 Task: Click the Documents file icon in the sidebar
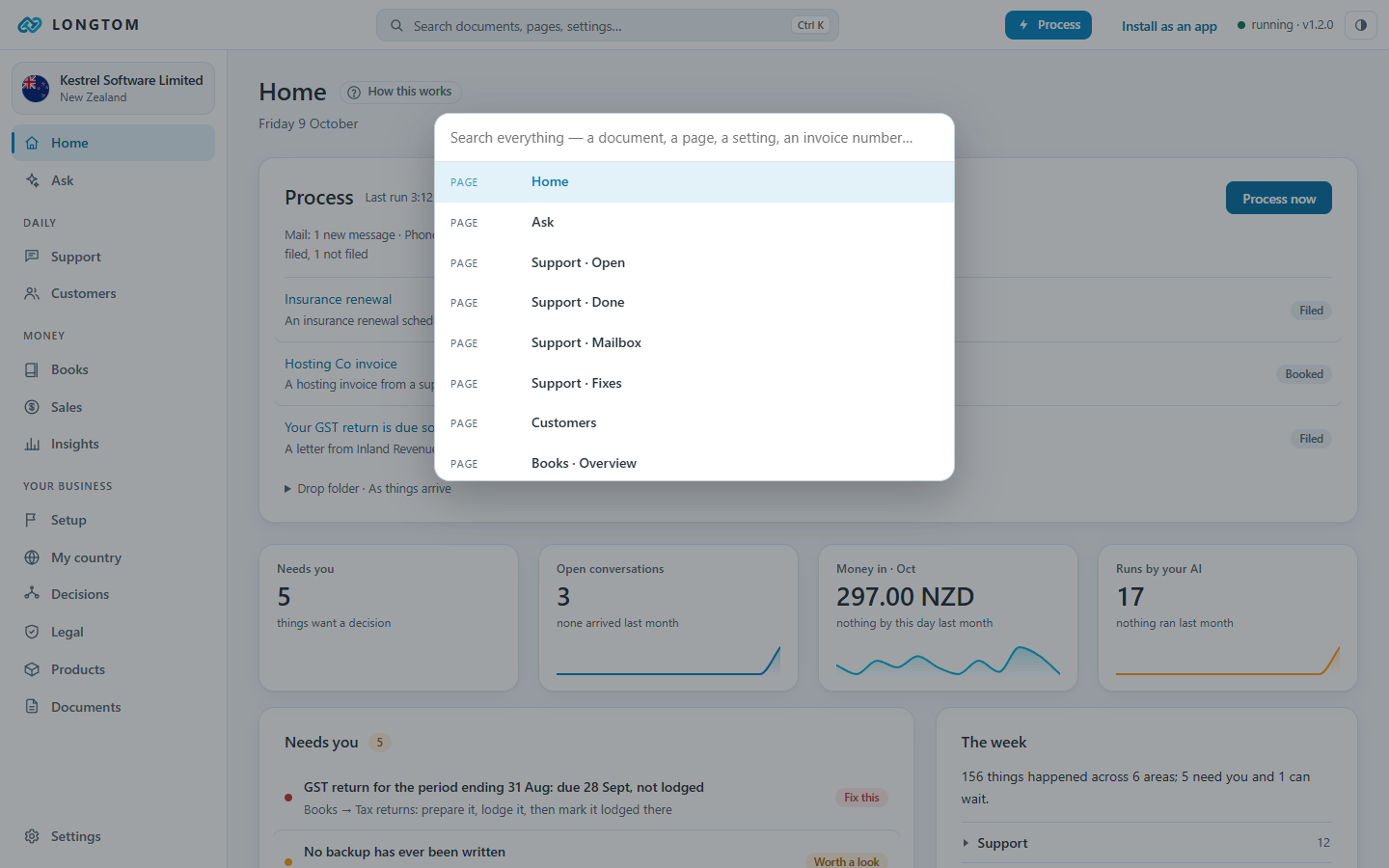[32, 707]
